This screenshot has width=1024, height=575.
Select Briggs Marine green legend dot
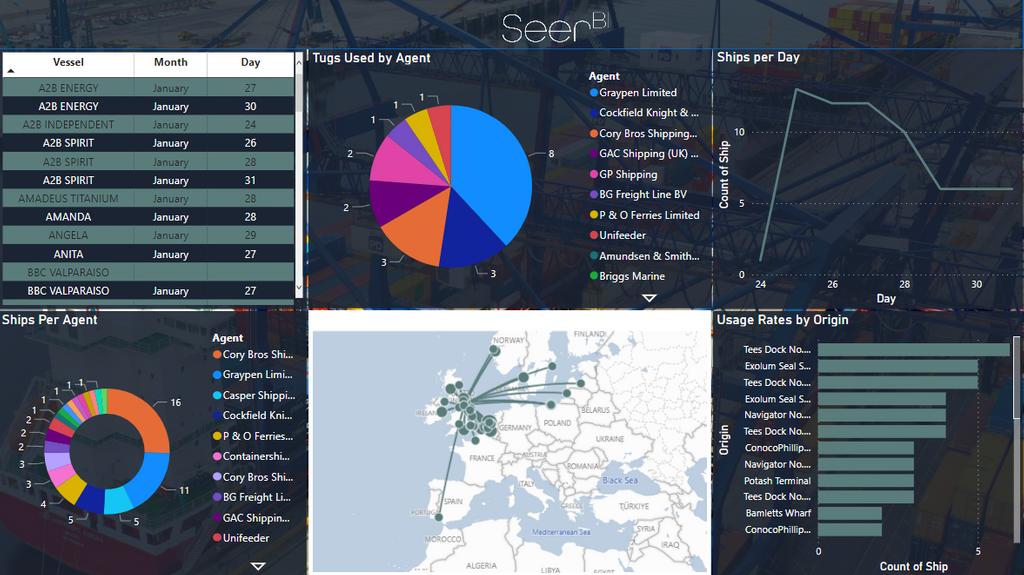[x=594, y=276]
